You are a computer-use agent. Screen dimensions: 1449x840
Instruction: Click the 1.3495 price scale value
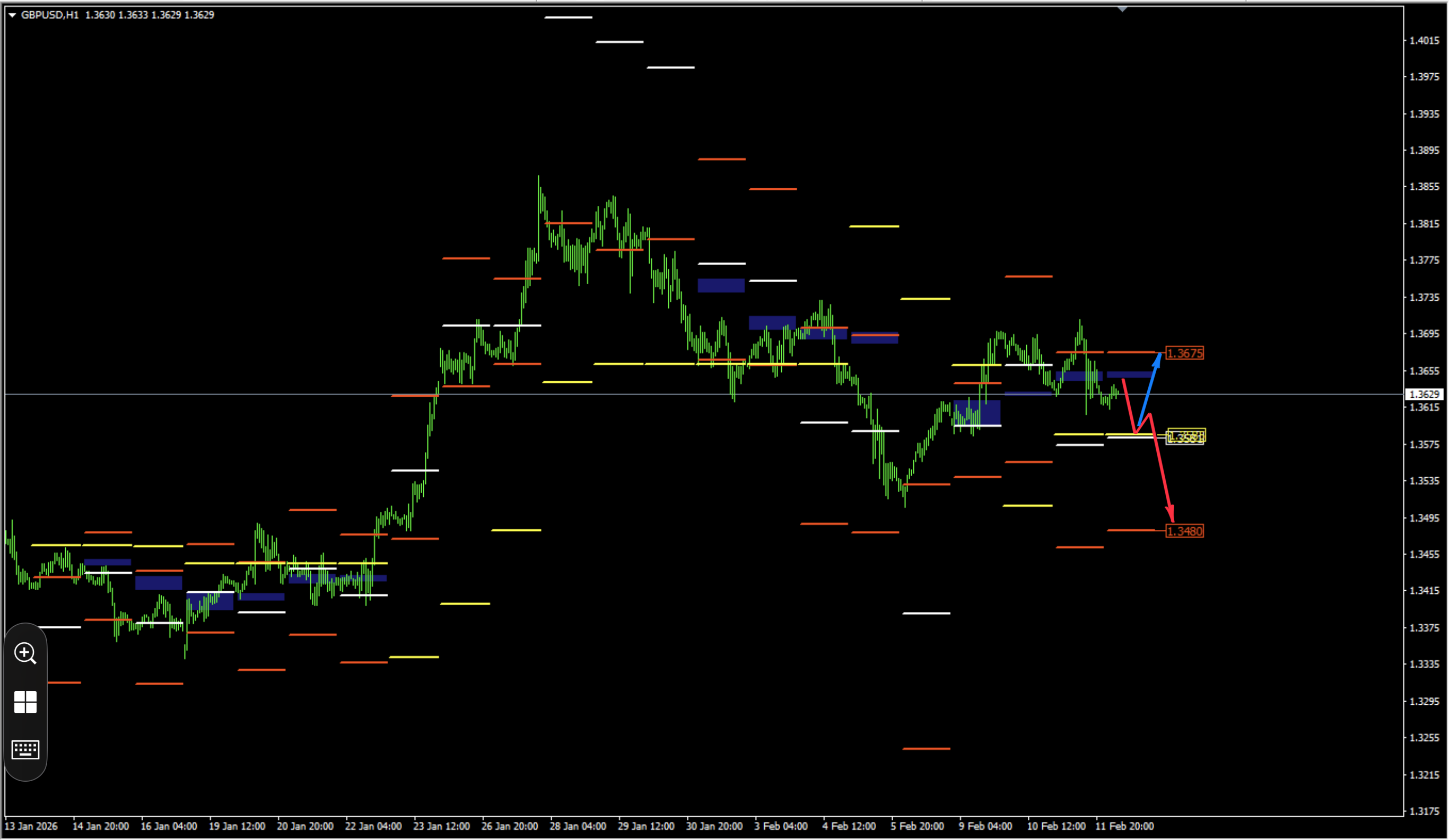(1424, 518)
